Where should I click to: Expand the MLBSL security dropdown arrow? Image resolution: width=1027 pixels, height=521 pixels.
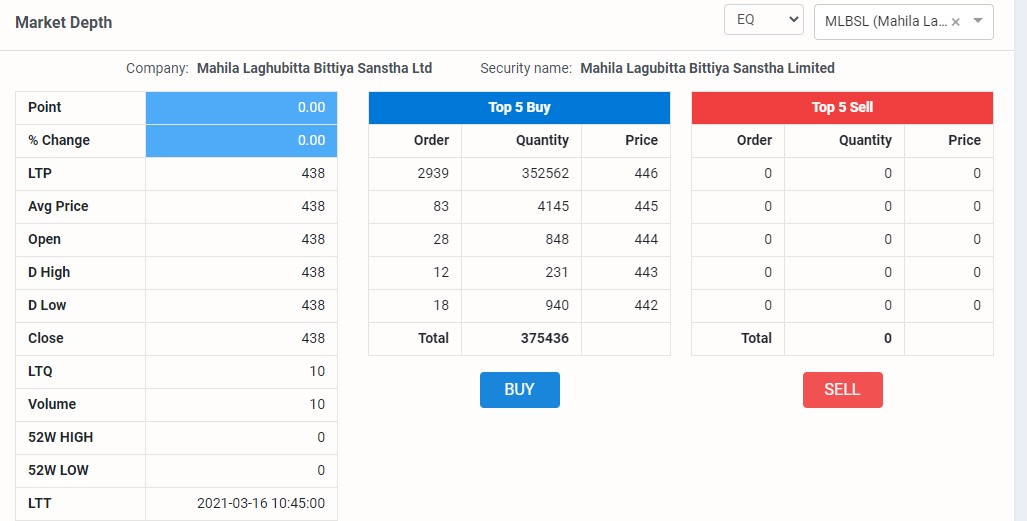click(x=978, y=21)
